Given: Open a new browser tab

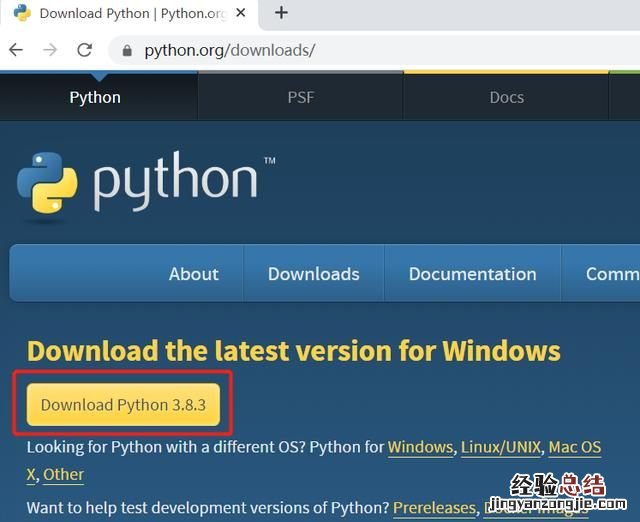Looking at the screenshot, I should [x=281, y=13].
